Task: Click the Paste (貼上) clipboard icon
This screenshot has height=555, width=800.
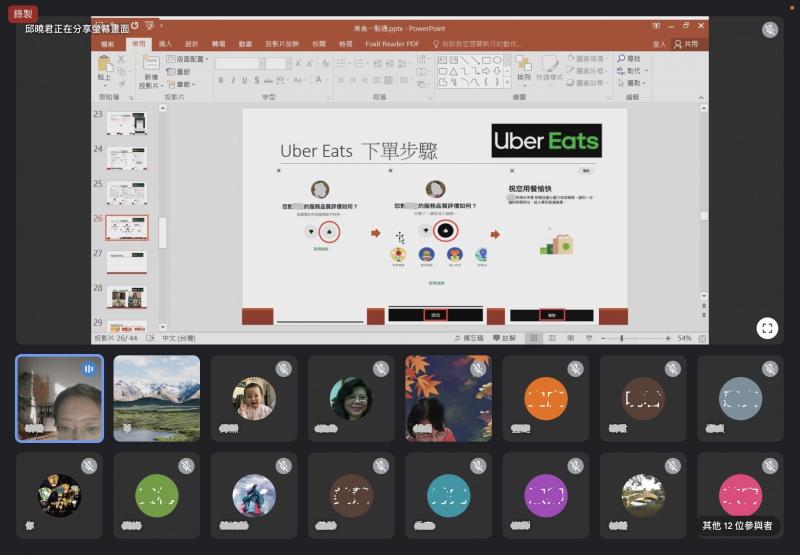Action: 105,64
